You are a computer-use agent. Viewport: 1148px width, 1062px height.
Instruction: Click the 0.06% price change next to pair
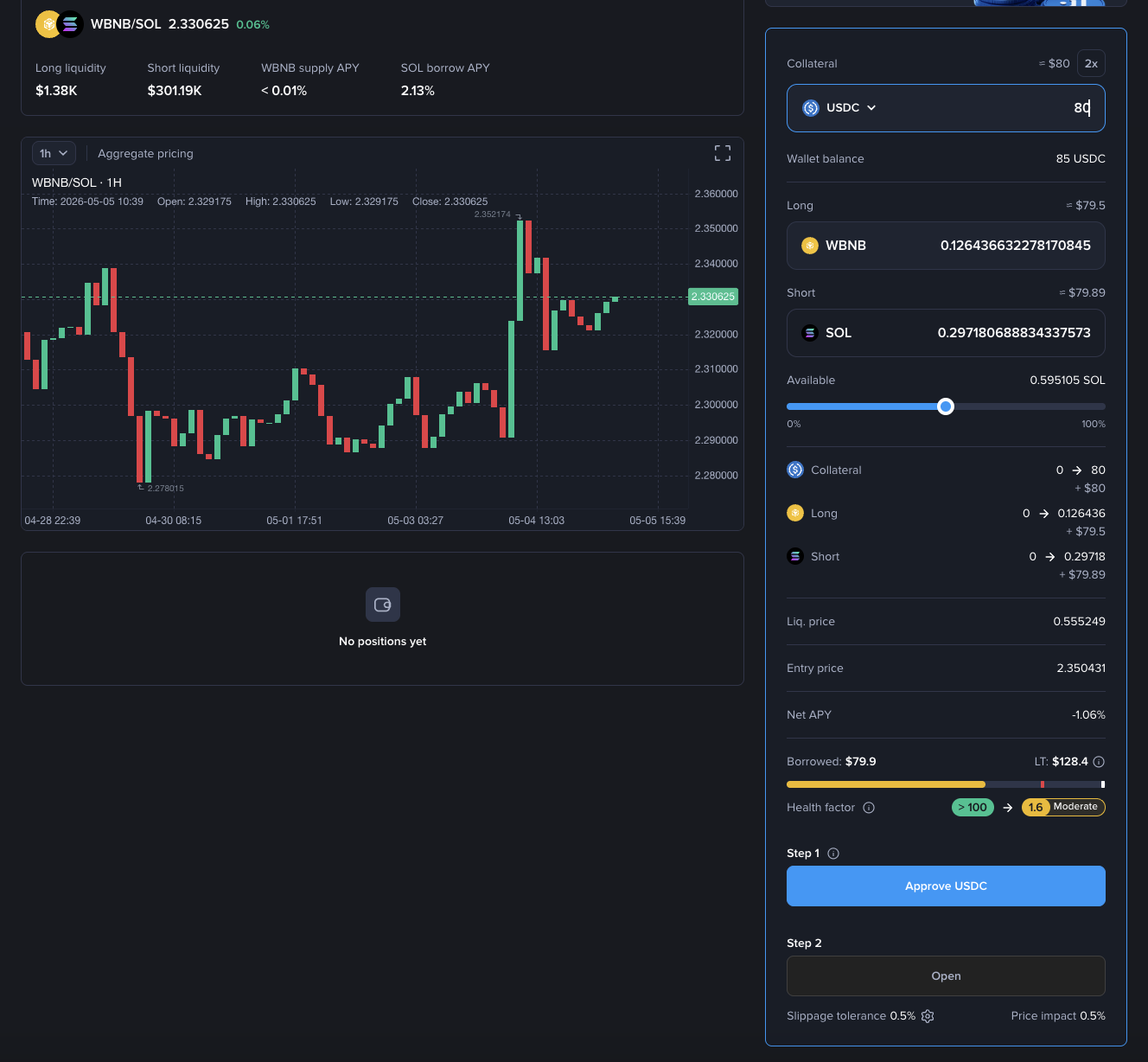point(252,25)
